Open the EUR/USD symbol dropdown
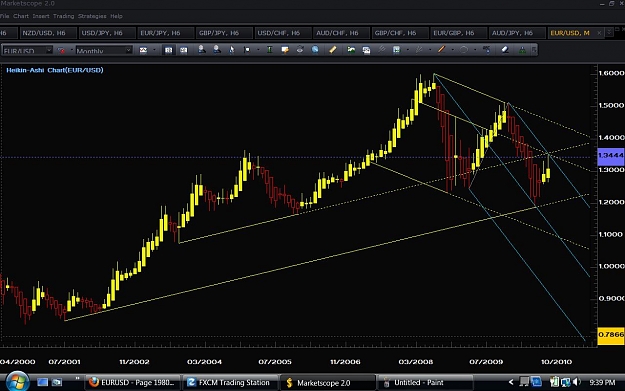 coord(49,51)
